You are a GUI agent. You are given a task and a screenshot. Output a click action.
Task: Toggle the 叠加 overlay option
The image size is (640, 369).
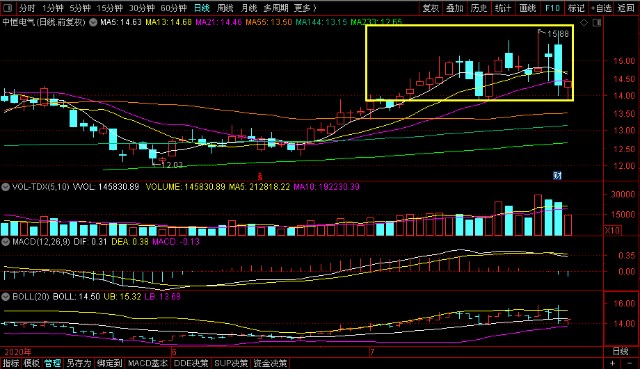coord(455,8)
